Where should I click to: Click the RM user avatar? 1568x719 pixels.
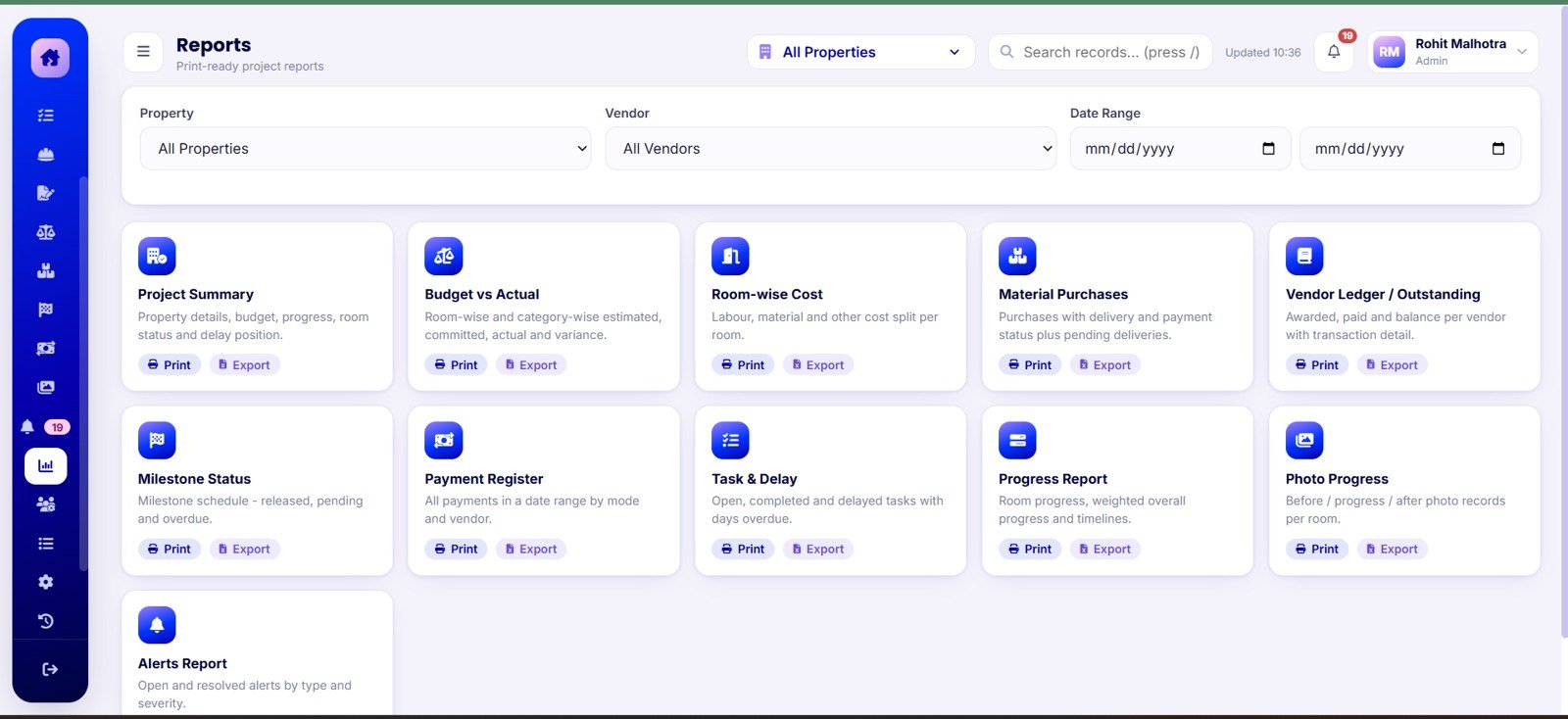[1389, 52]
